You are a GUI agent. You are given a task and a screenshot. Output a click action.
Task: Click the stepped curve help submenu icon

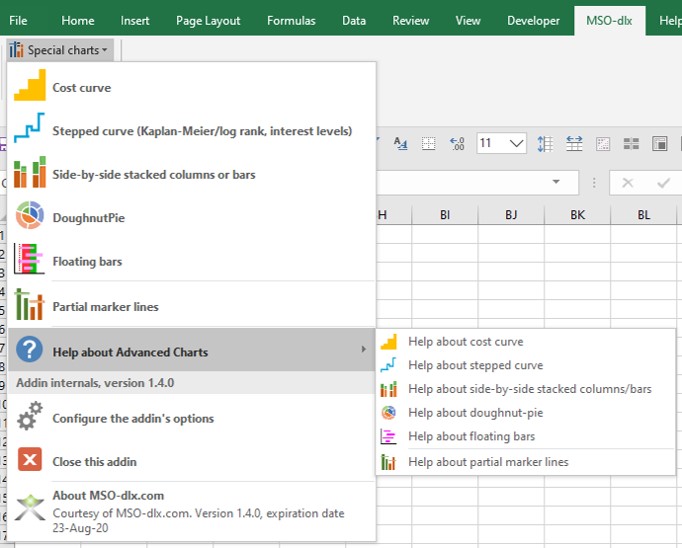point(388,365)
